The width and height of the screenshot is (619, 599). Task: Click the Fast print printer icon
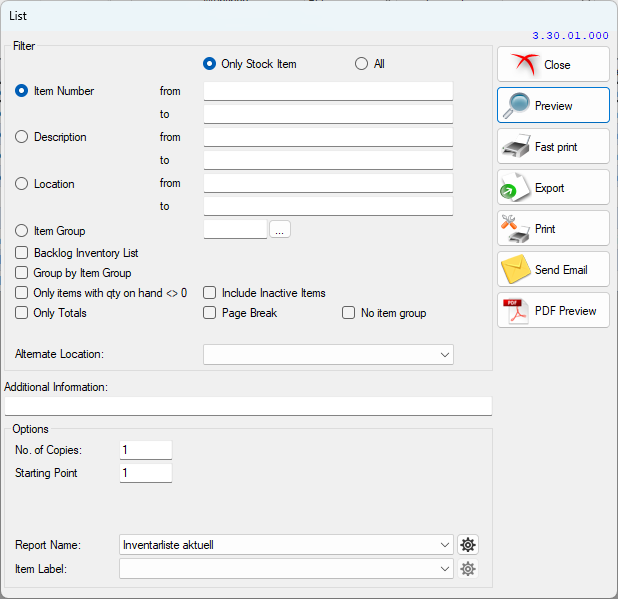(x=516, y=146)
